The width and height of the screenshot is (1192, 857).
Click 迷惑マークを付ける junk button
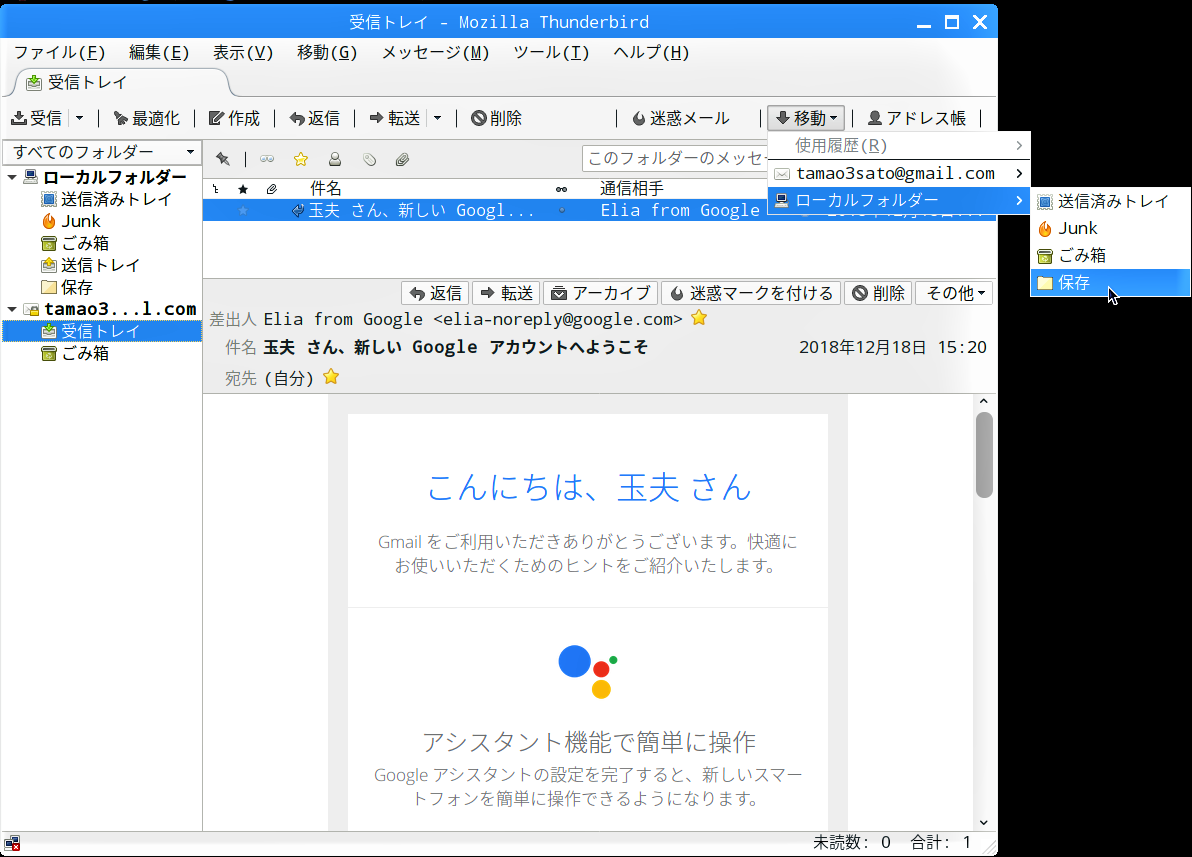pos(751,293)
